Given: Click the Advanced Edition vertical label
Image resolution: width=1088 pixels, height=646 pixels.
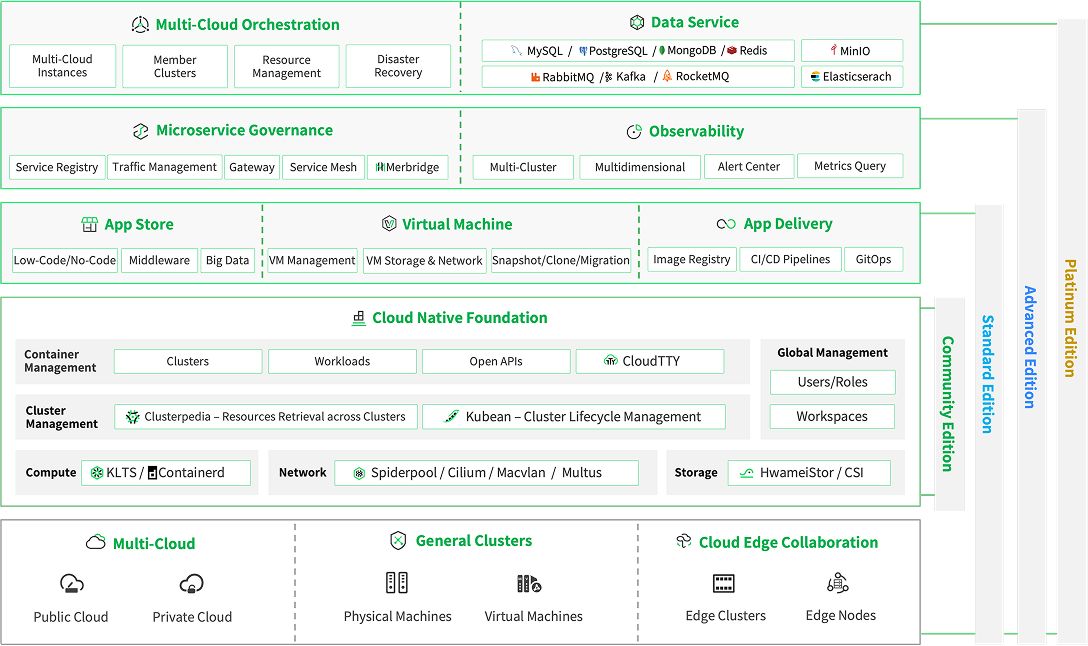Looking at the screenshot, I should point(1030,347).
